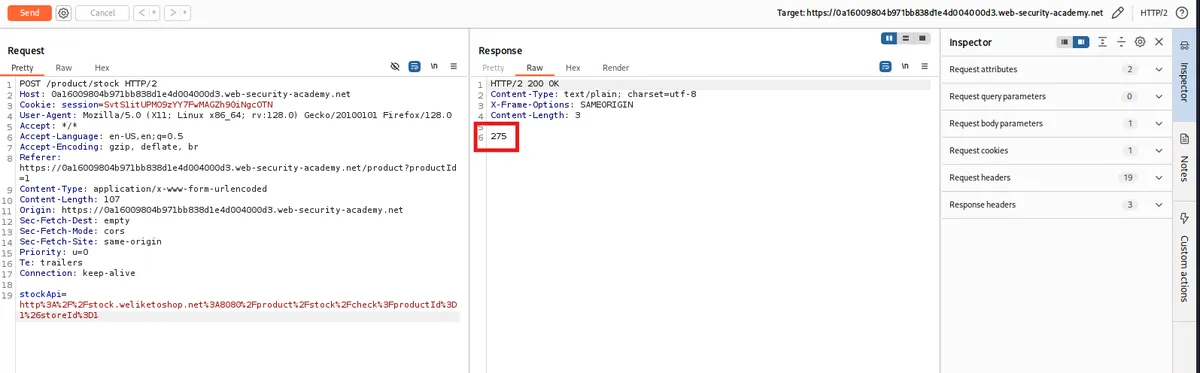
Task: Open Response pane hamburger menu
Action: click(925, 67)
